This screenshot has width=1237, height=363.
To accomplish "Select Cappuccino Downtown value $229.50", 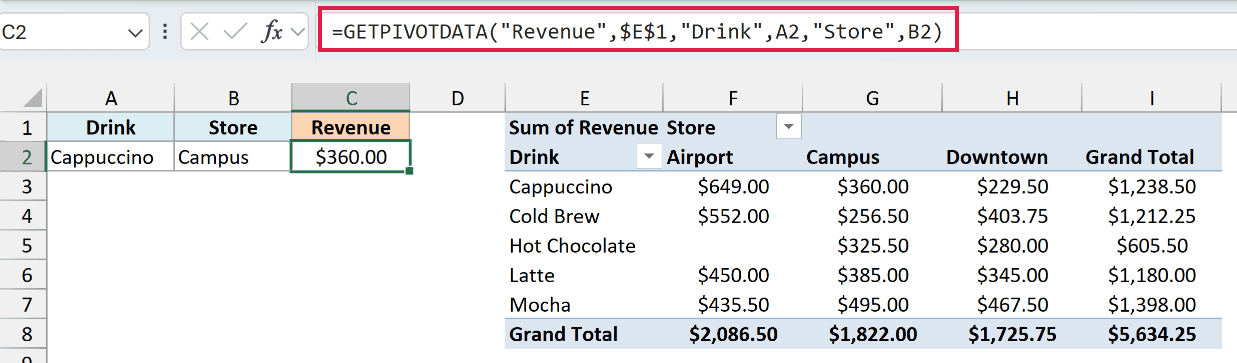I will coord(1012,187).
